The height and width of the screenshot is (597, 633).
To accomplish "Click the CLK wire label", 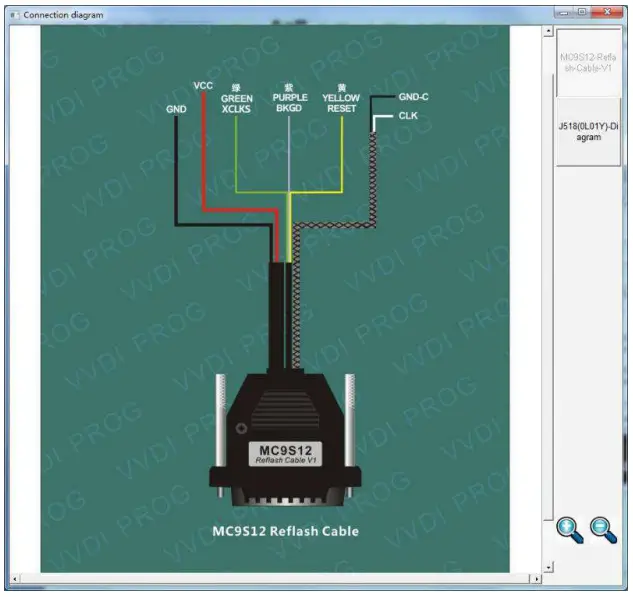I will pyautogui.click(x=408, y=116).
